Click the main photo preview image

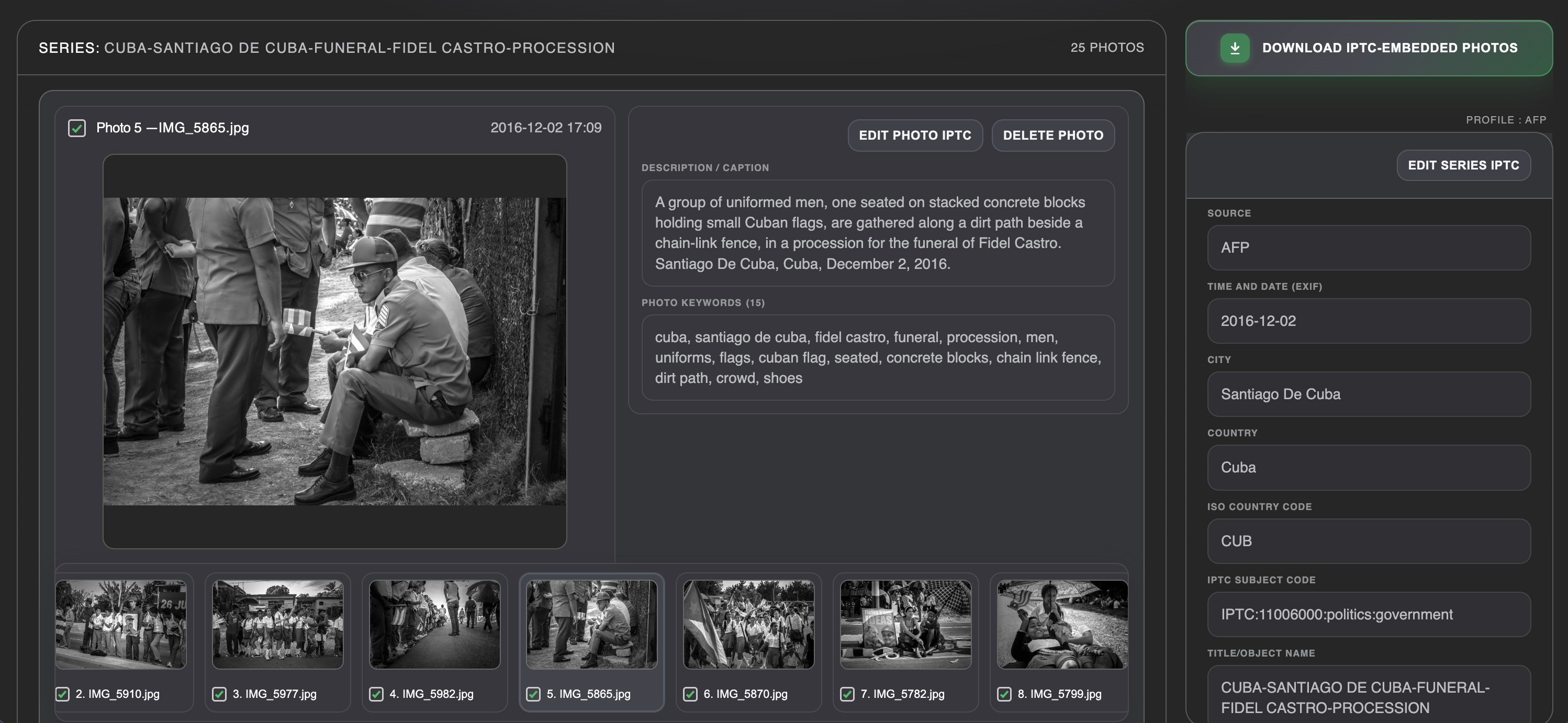point(334,351)
